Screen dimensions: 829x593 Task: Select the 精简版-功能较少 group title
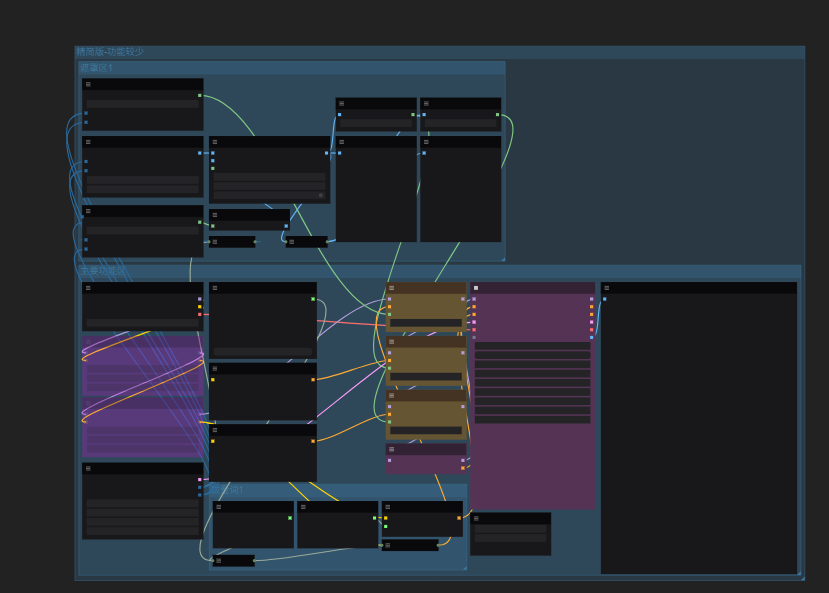tap(110, 52)
